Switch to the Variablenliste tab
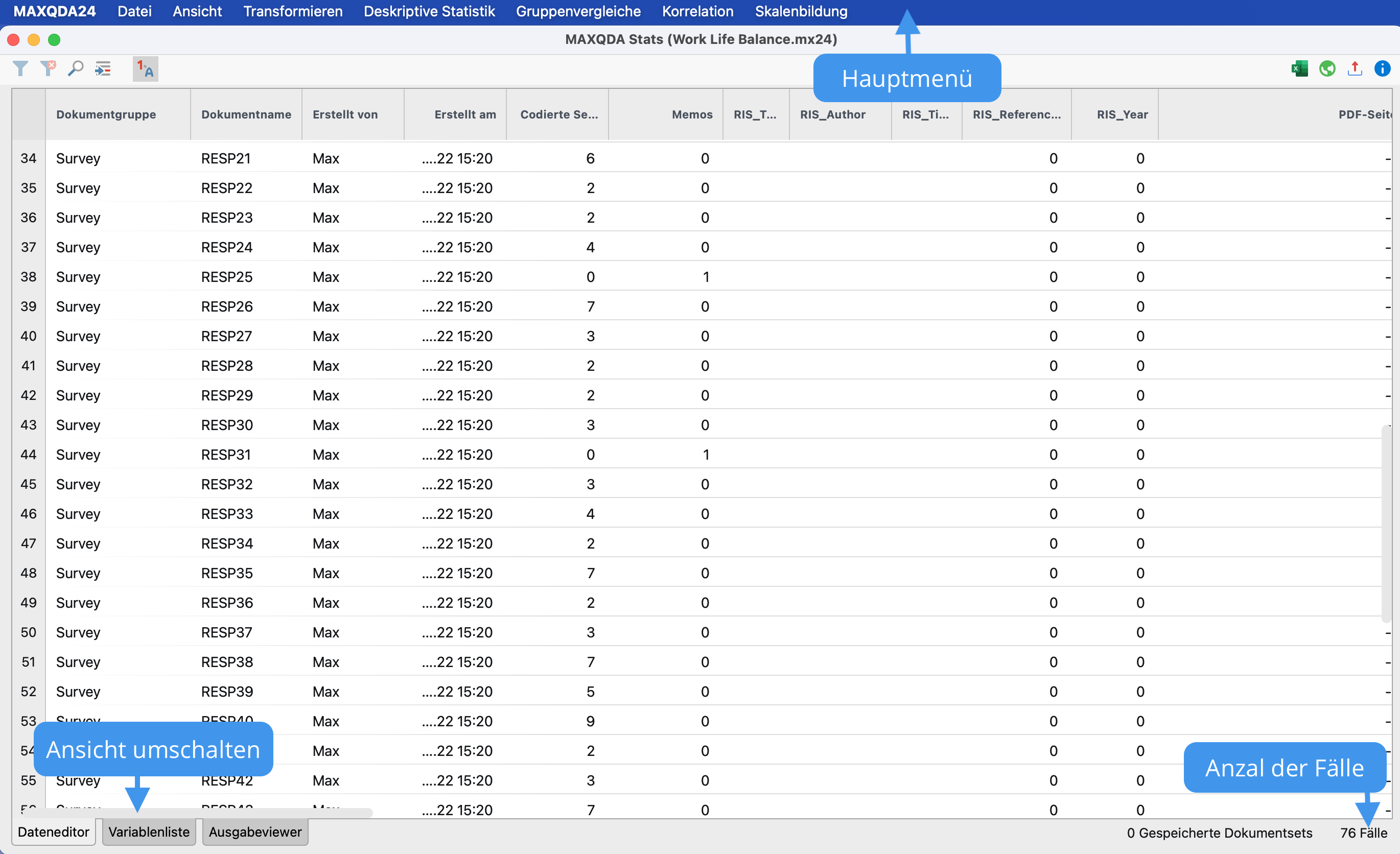1400x854 pixels. [149, 832]
